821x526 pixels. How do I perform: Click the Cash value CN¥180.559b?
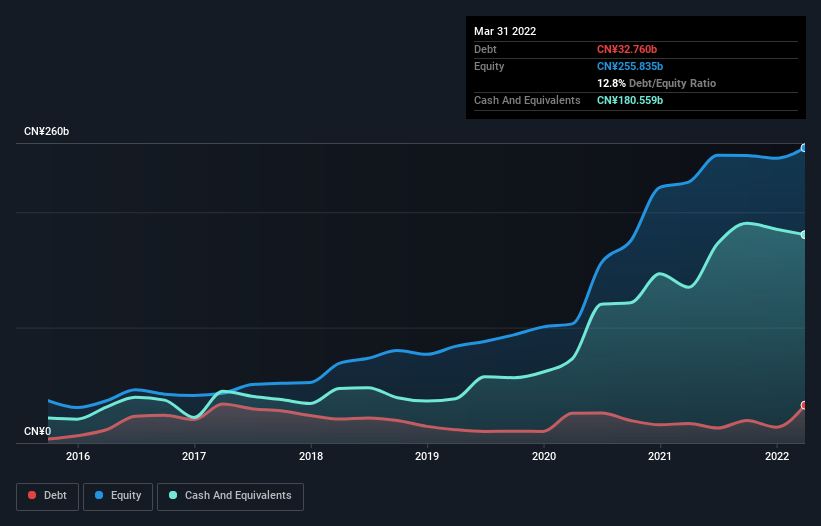point(630,100)
